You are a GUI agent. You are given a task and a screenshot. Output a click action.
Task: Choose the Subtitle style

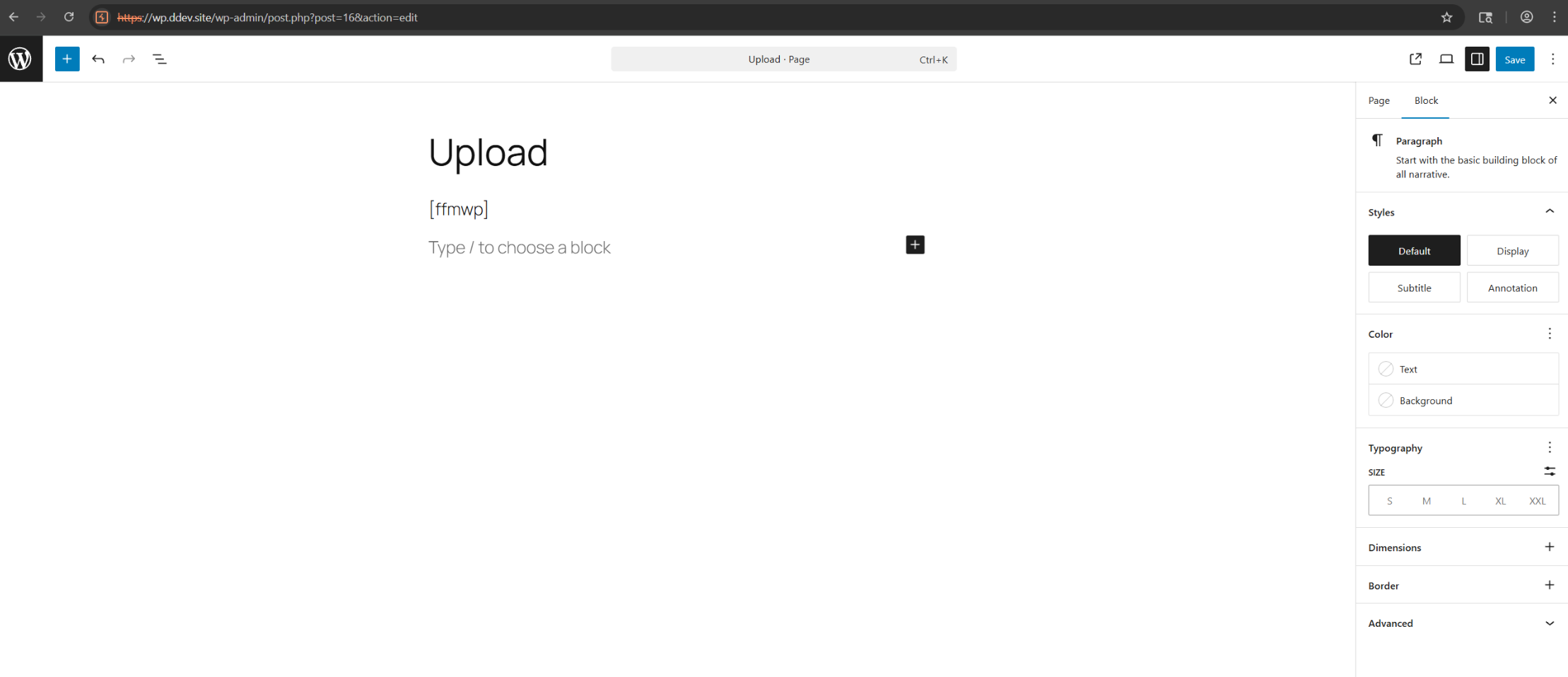pyautogui.click(x=1414, y=288)
